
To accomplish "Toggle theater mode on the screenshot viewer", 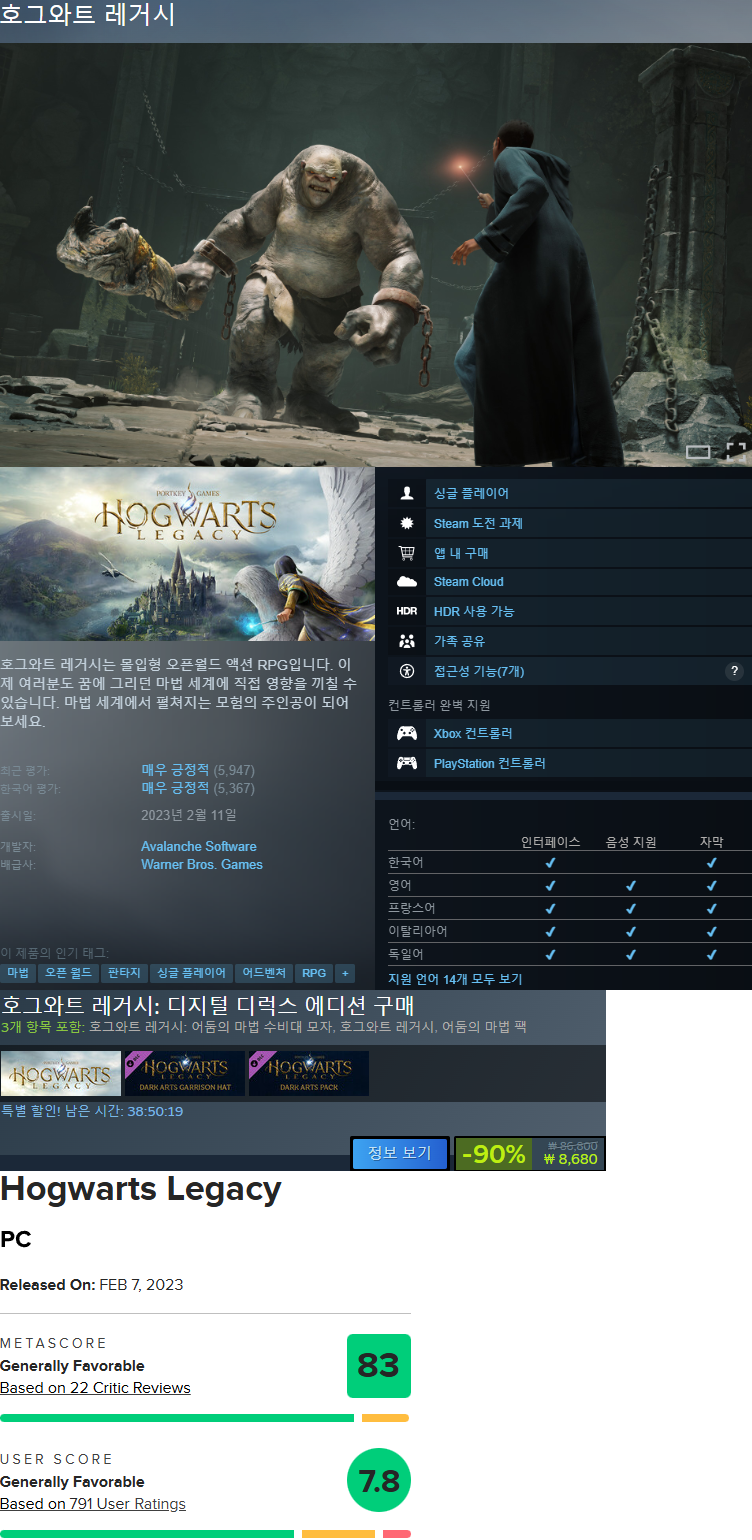I will [x=698, y=452].
